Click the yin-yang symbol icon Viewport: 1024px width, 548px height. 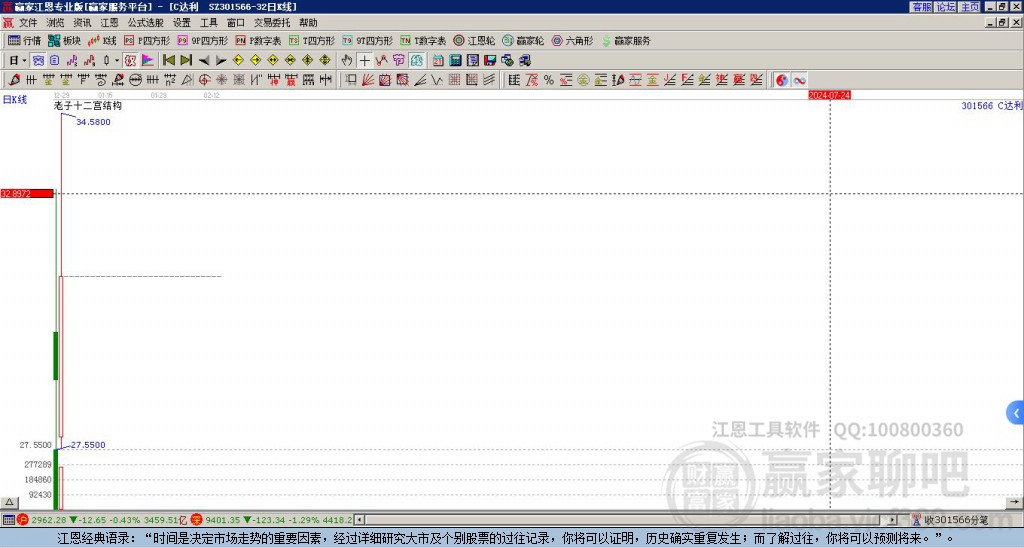pyautogui.click(x=782, y=80)
